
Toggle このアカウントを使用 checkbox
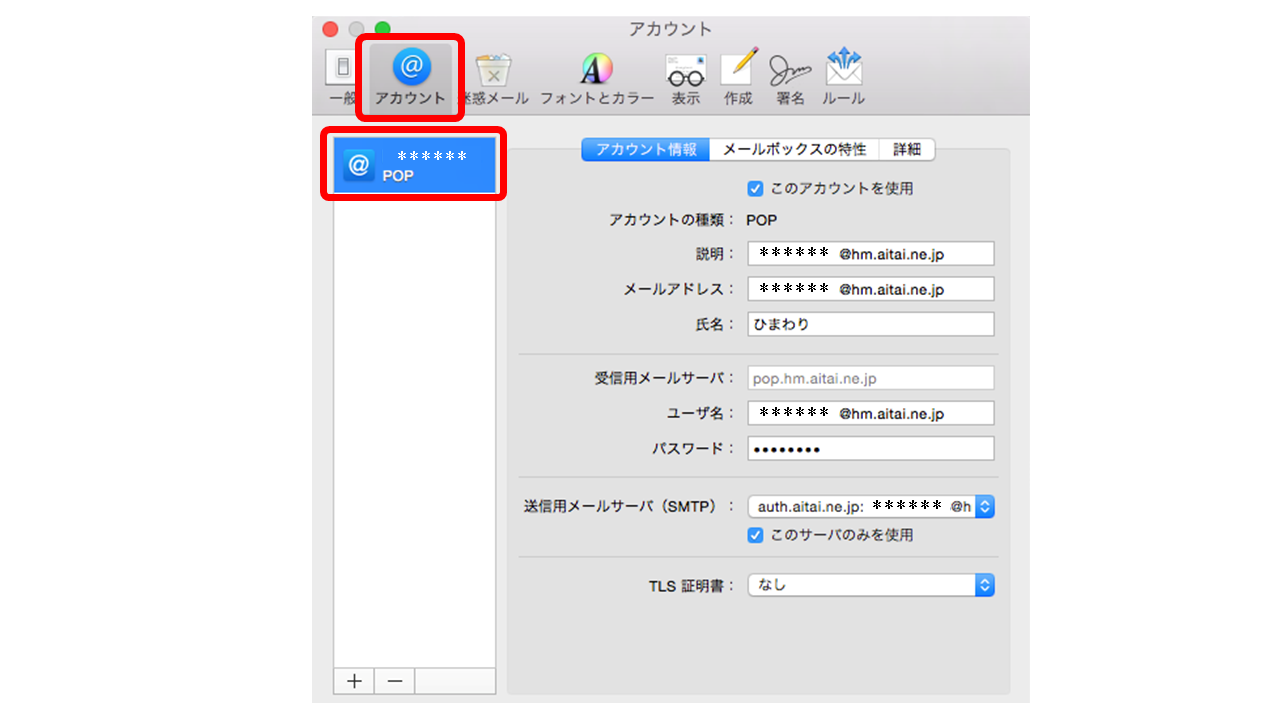pyautogui.click(x=756, y=188)
